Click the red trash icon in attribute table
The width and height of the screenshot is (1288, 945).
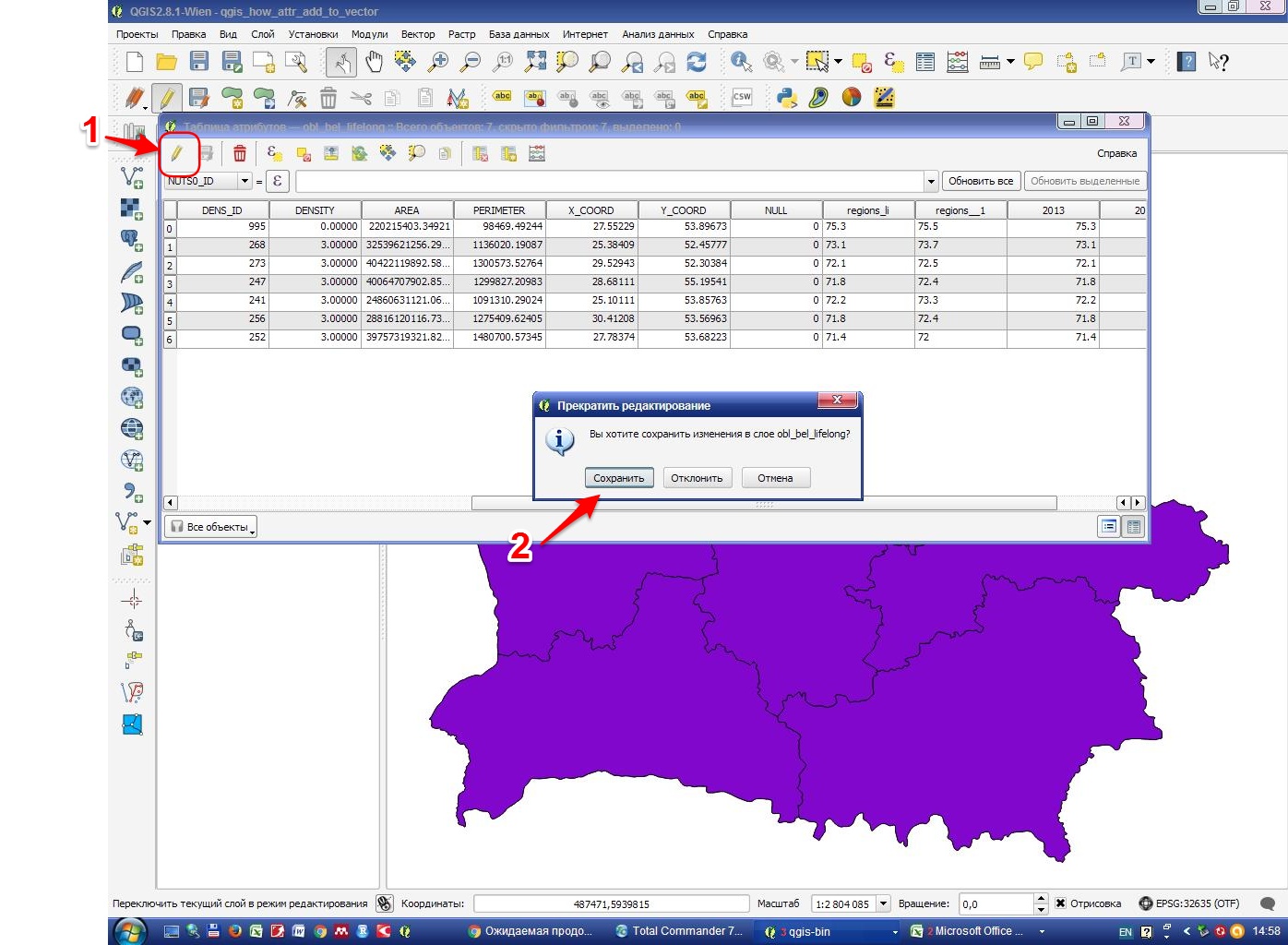click(240, 153)
